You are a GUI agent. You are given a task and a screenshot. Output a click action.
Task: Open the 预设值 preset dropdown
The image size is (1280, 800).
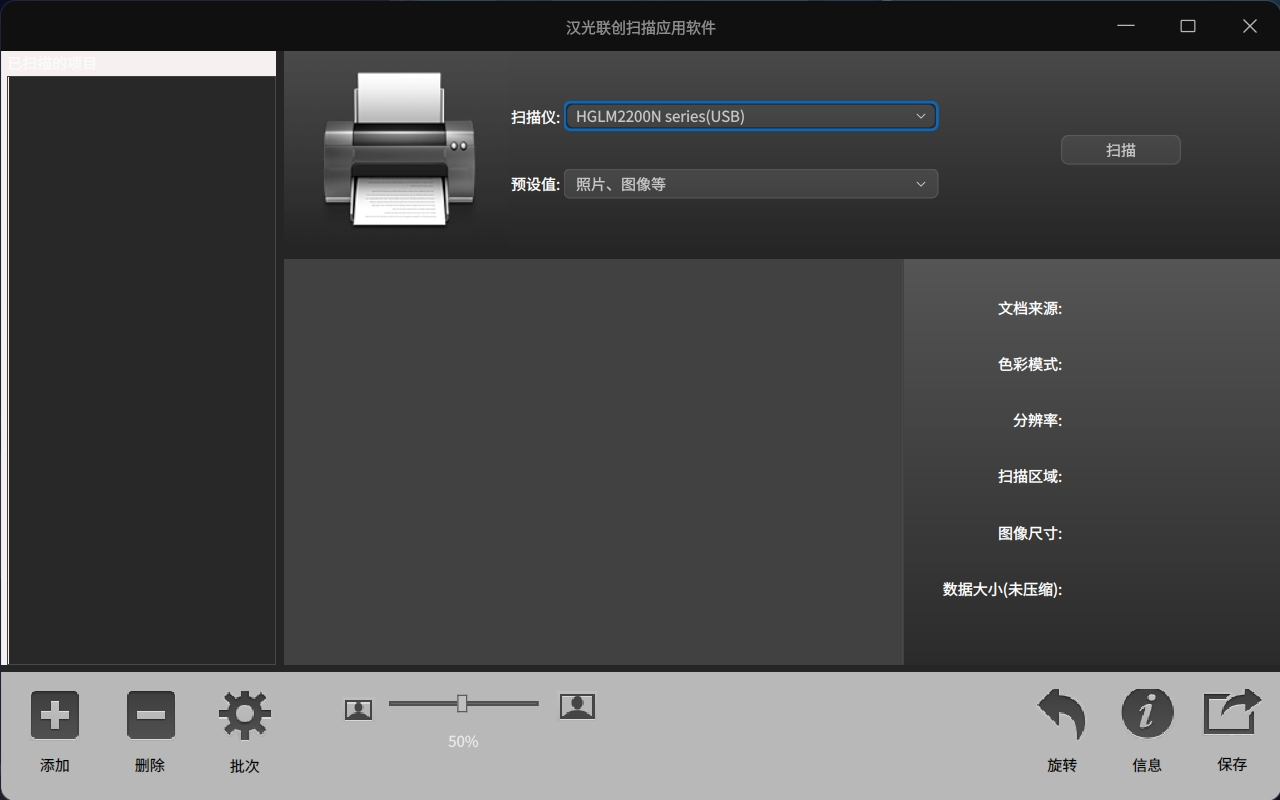(750, 184)
